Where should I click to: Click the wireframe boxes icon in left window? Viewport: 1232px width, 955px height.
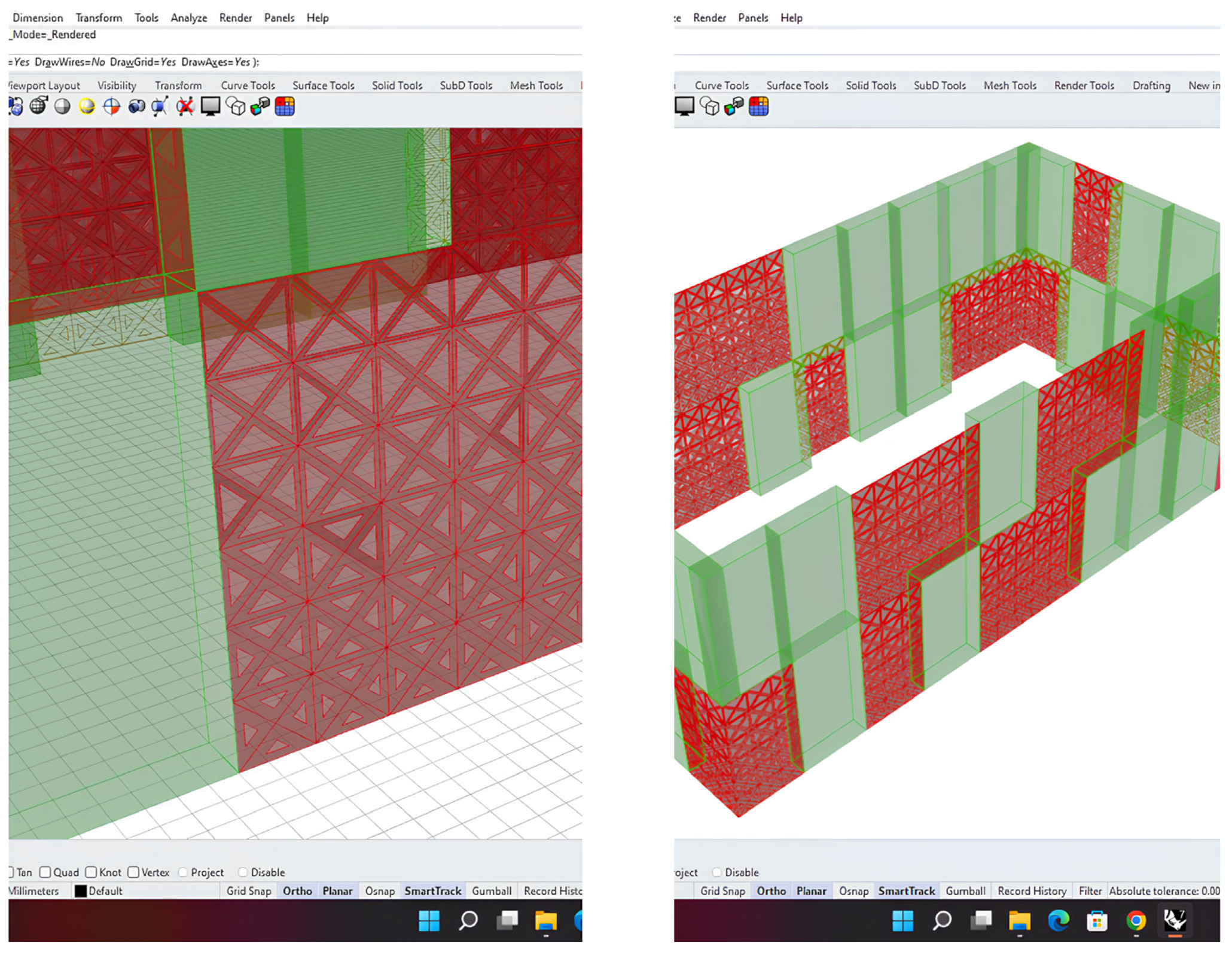236,107
